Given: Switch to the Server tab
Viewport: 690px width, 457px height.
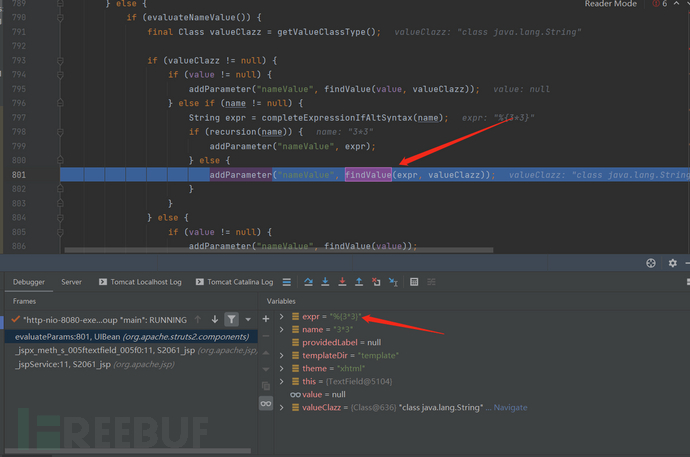Looking at the screenshot, I should point(72,283).
